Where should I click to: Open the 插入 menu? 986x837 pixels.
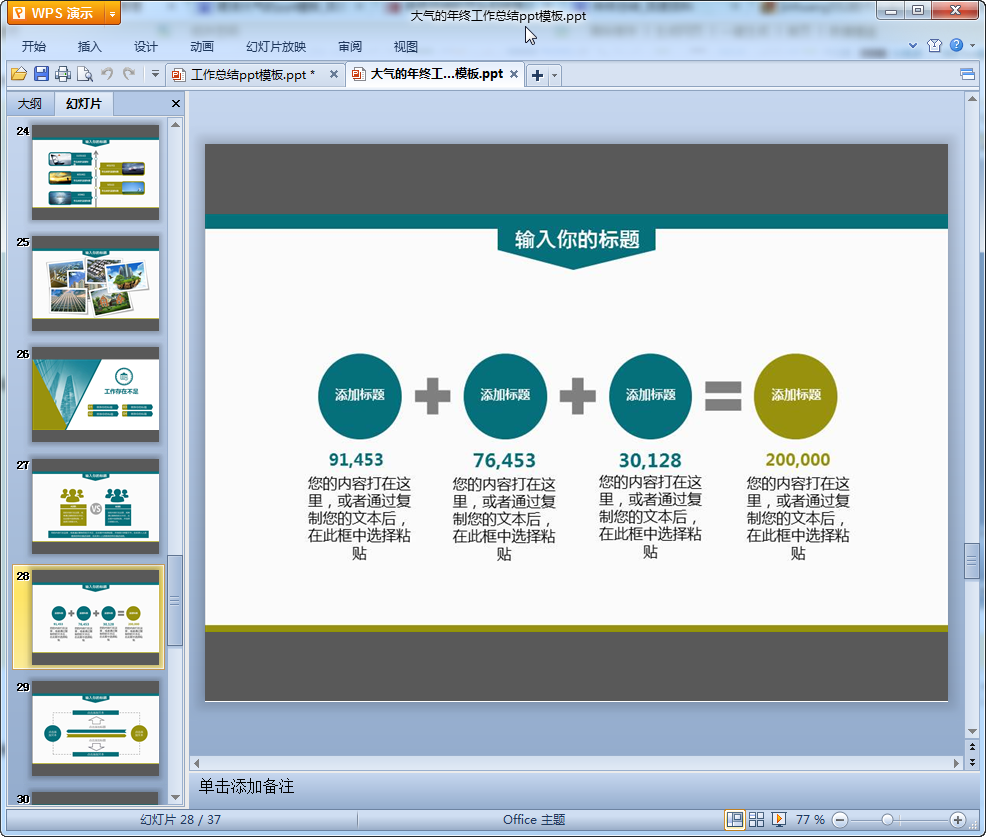point(89,47)
